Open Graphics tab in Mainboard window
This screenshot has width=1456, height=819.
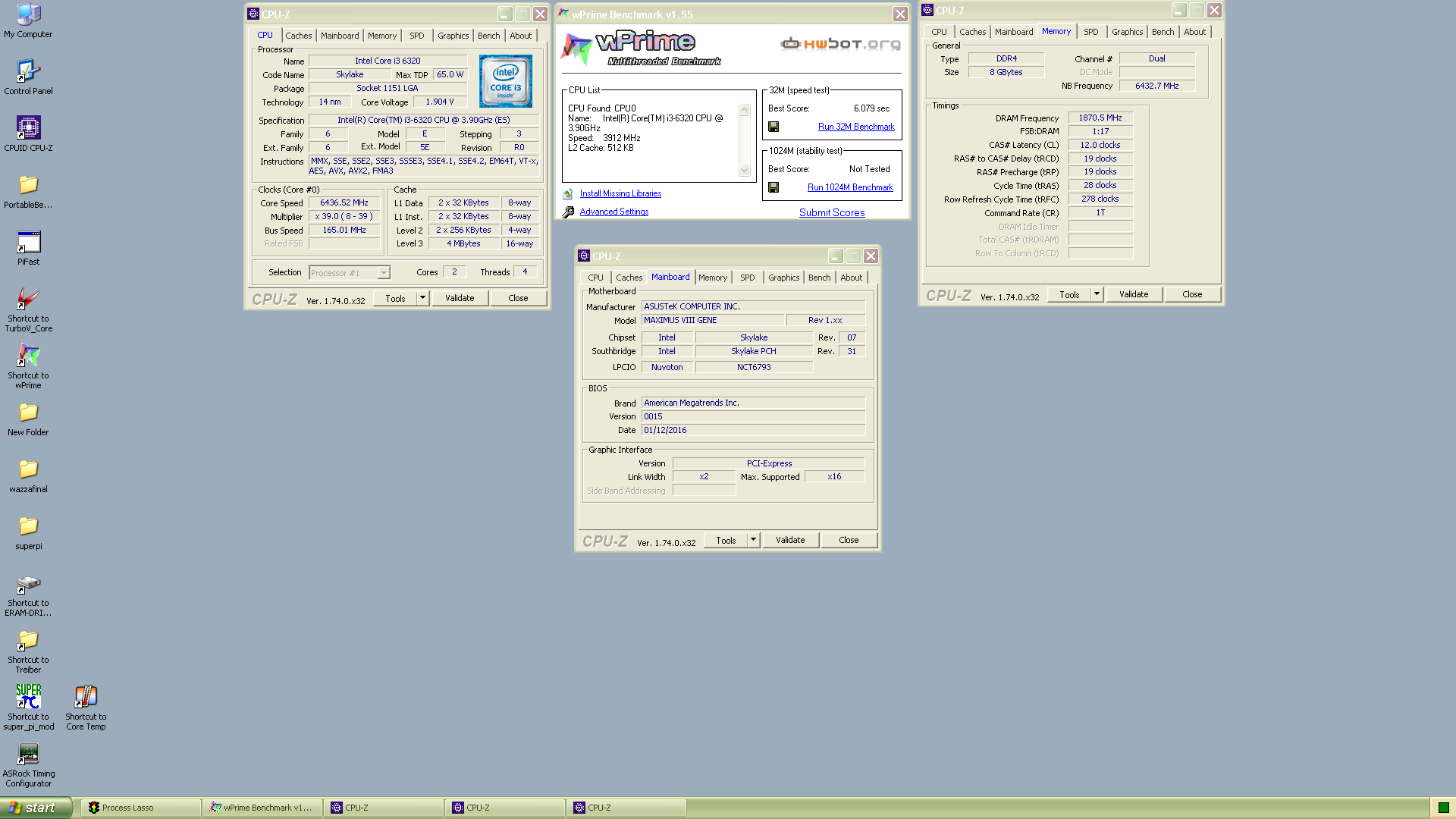click(x=784, y=278)
